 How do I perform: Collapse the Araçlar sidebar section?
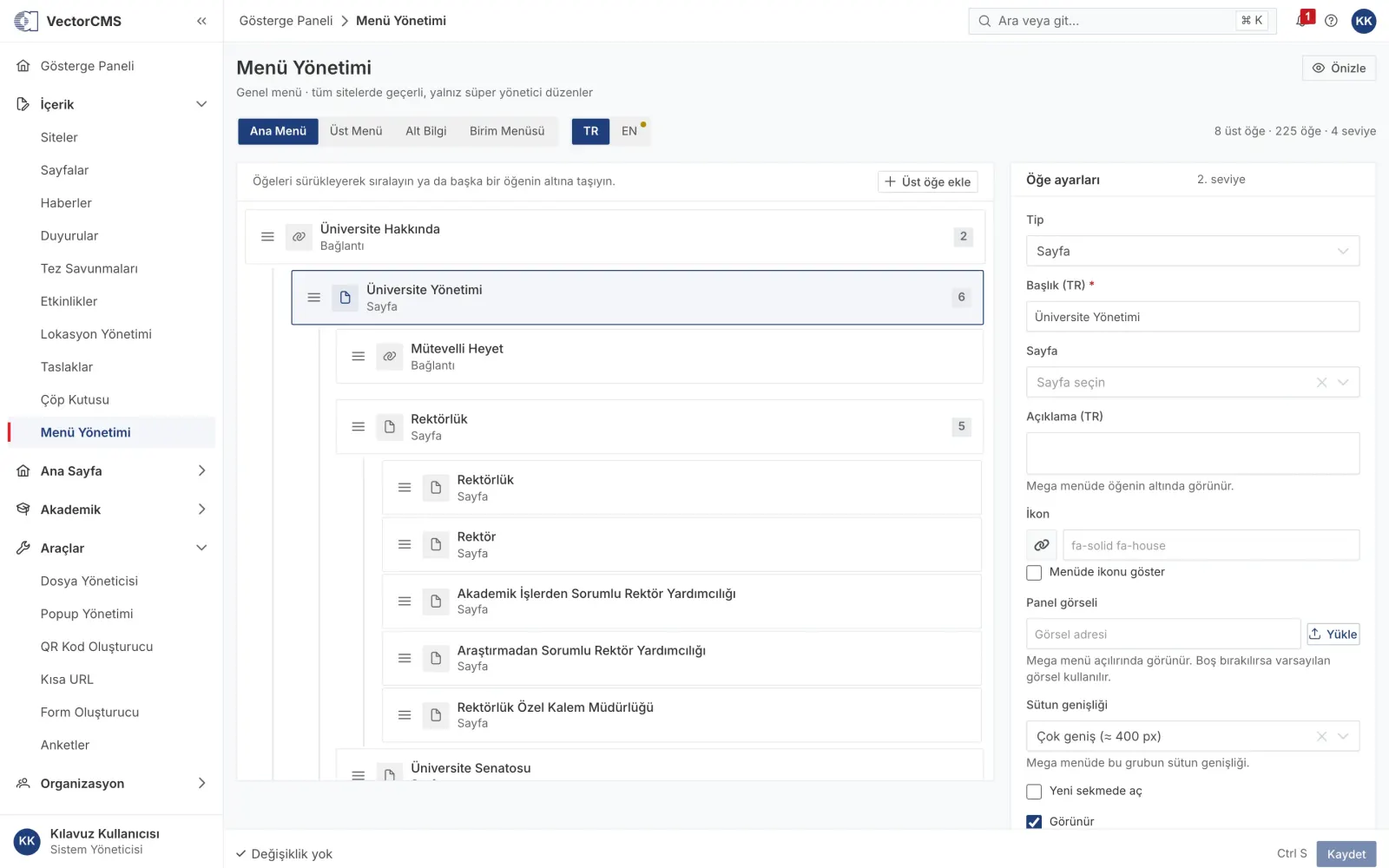(201, 549)
